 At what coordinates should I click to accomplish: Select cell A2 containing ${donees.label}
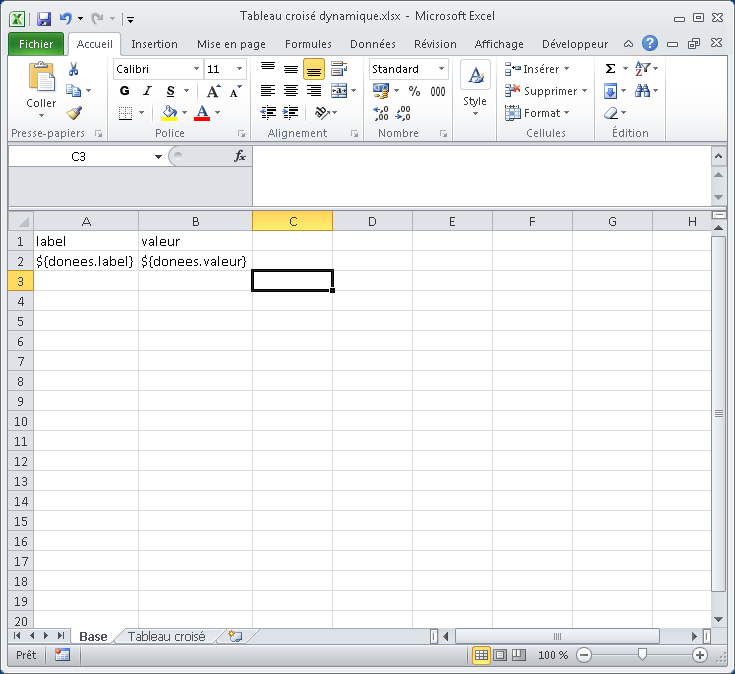(86, 261)
